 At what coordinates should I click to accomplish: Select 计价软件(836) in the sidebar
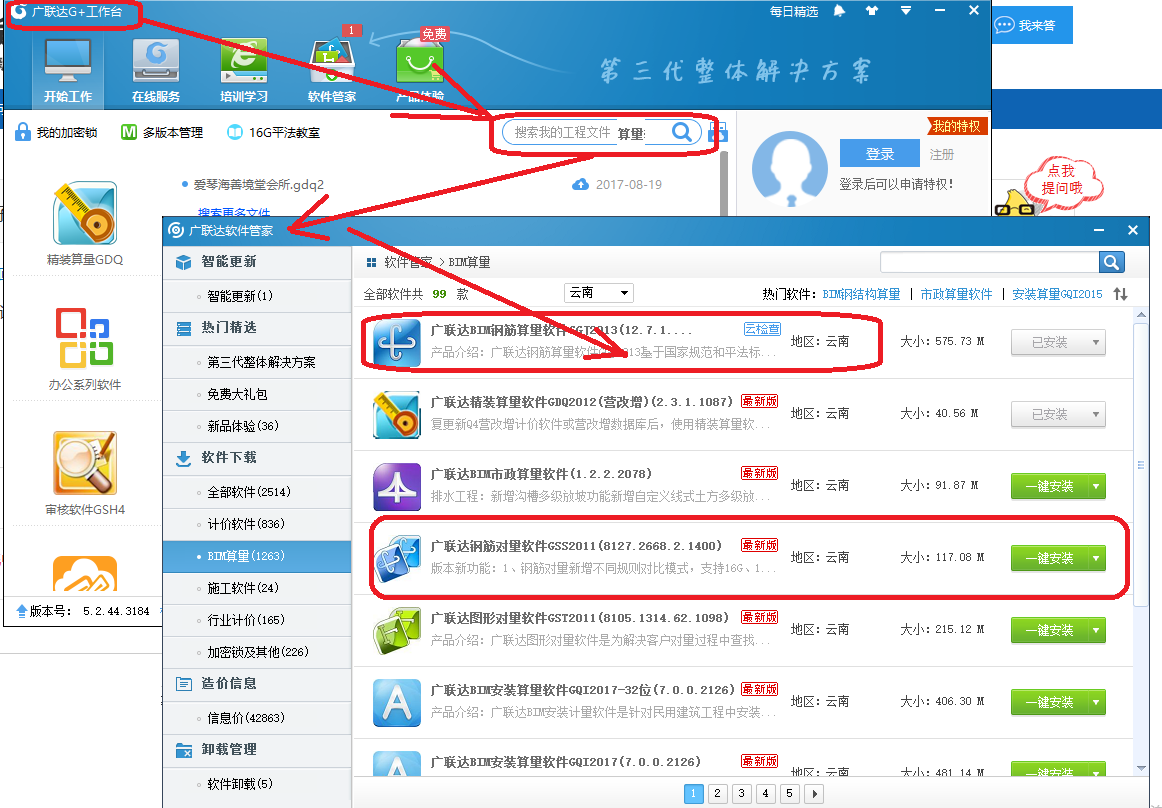(256, 524)
